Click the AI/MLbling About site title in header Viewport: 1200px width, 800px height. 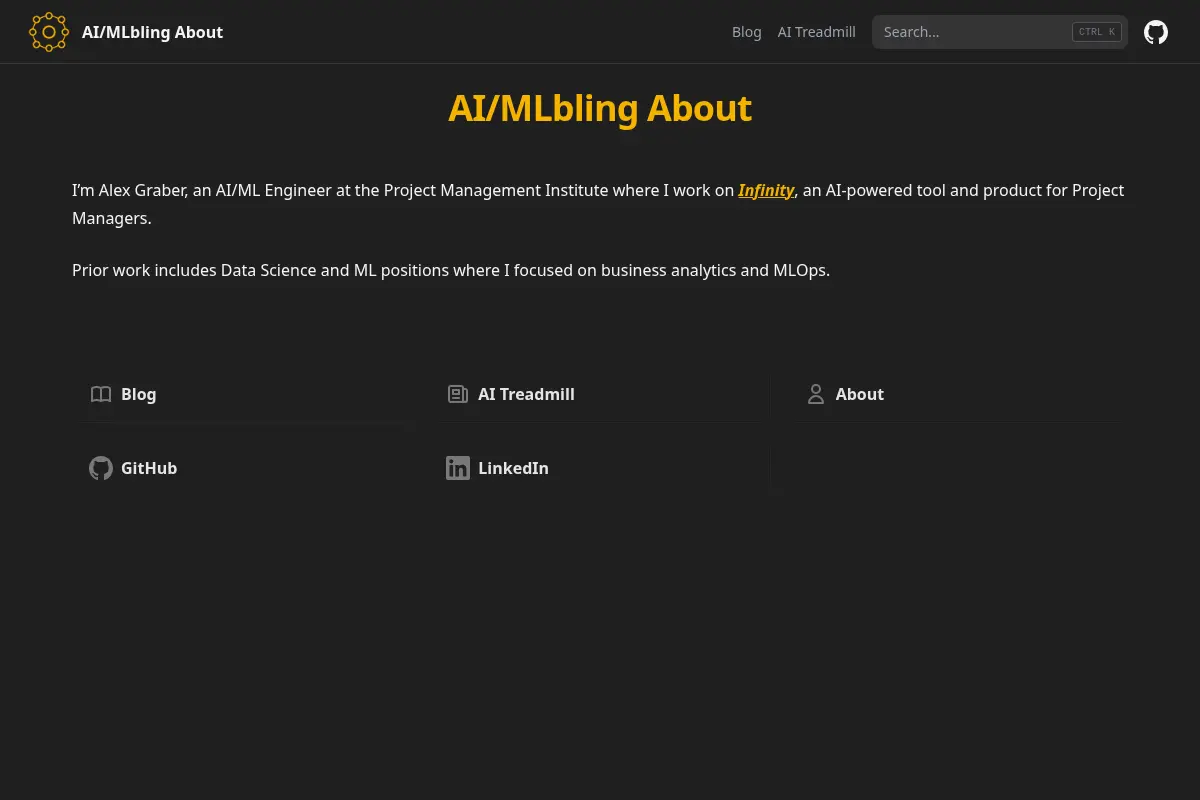point(152,32)
